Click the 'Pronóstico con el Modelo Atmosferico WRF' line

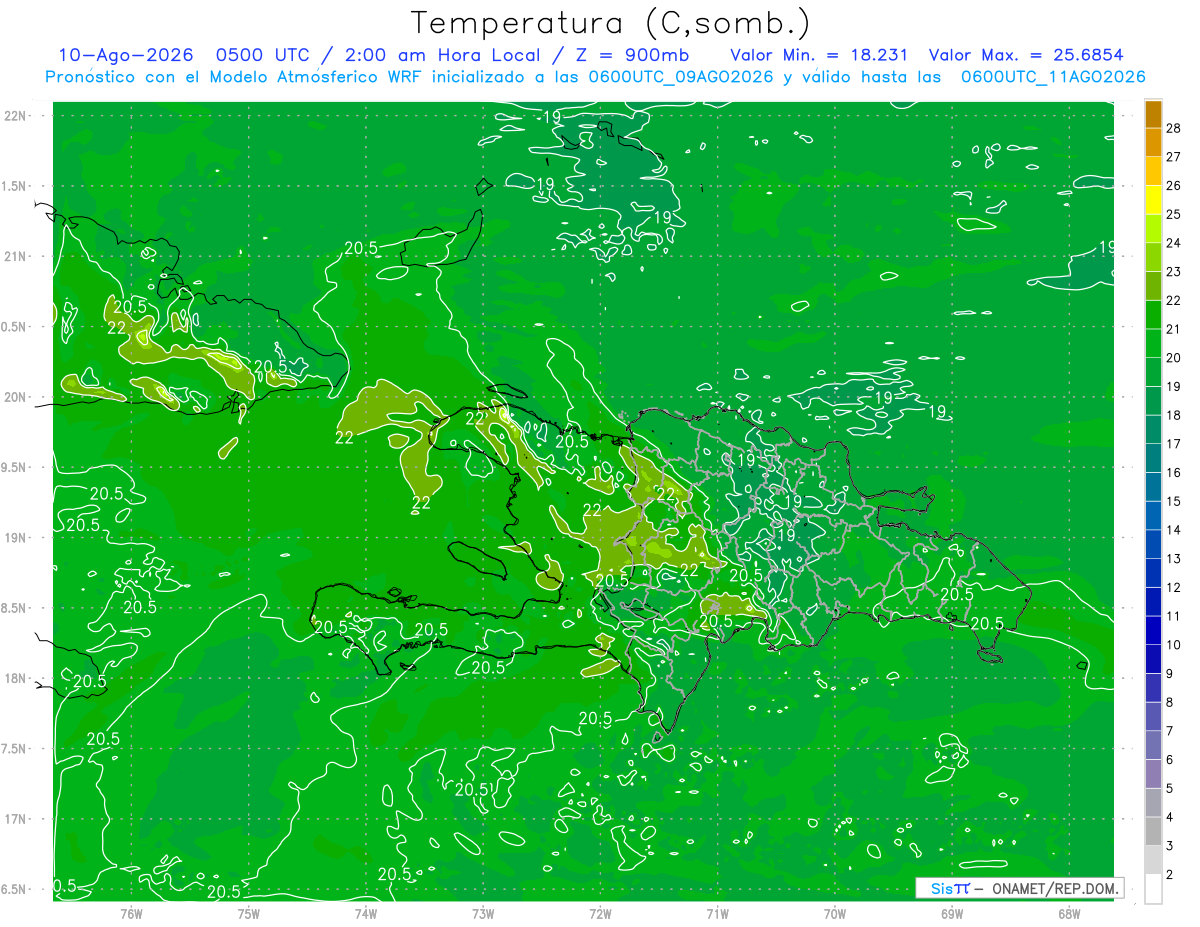coord(236,77)
